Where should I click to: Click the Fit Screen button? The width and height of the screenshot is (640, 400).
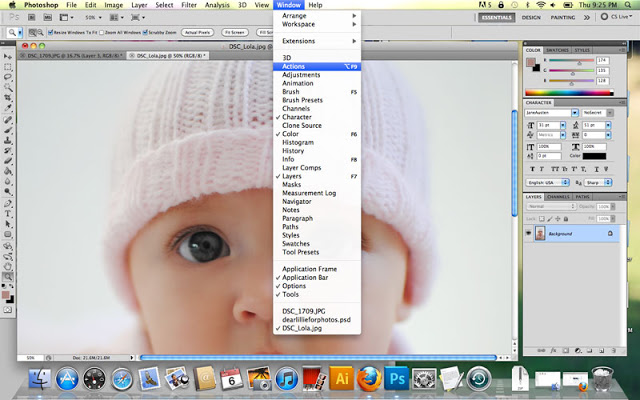pos(235,32)
